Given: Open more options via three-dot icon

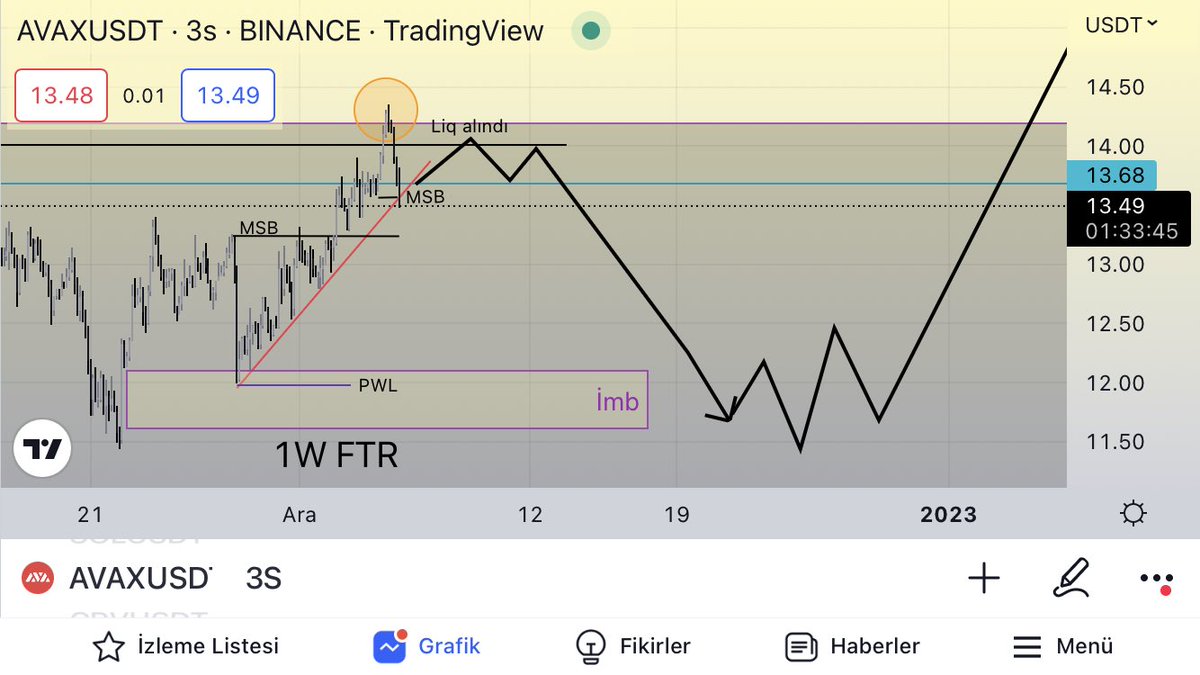Looking at the screenshot, I should click(1156, 578).
